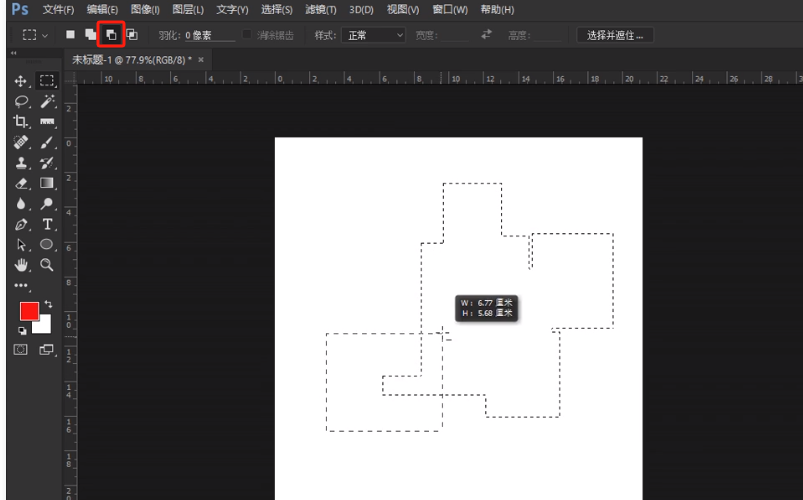Choose the Hand tool
The image size is (803, 500).
click(20, 265)
